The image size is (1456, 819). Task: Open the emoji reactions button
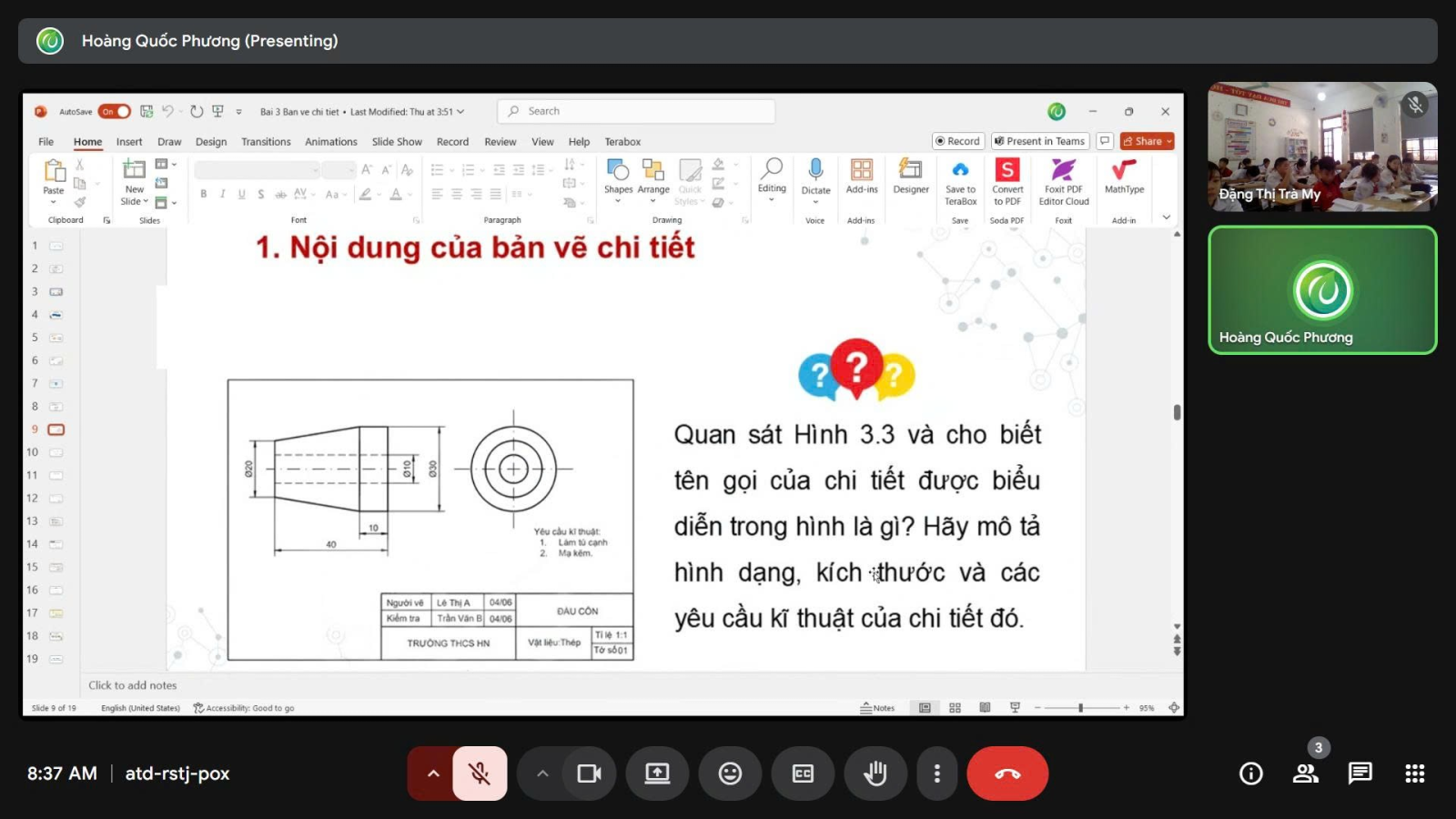(x=730, y=773)
